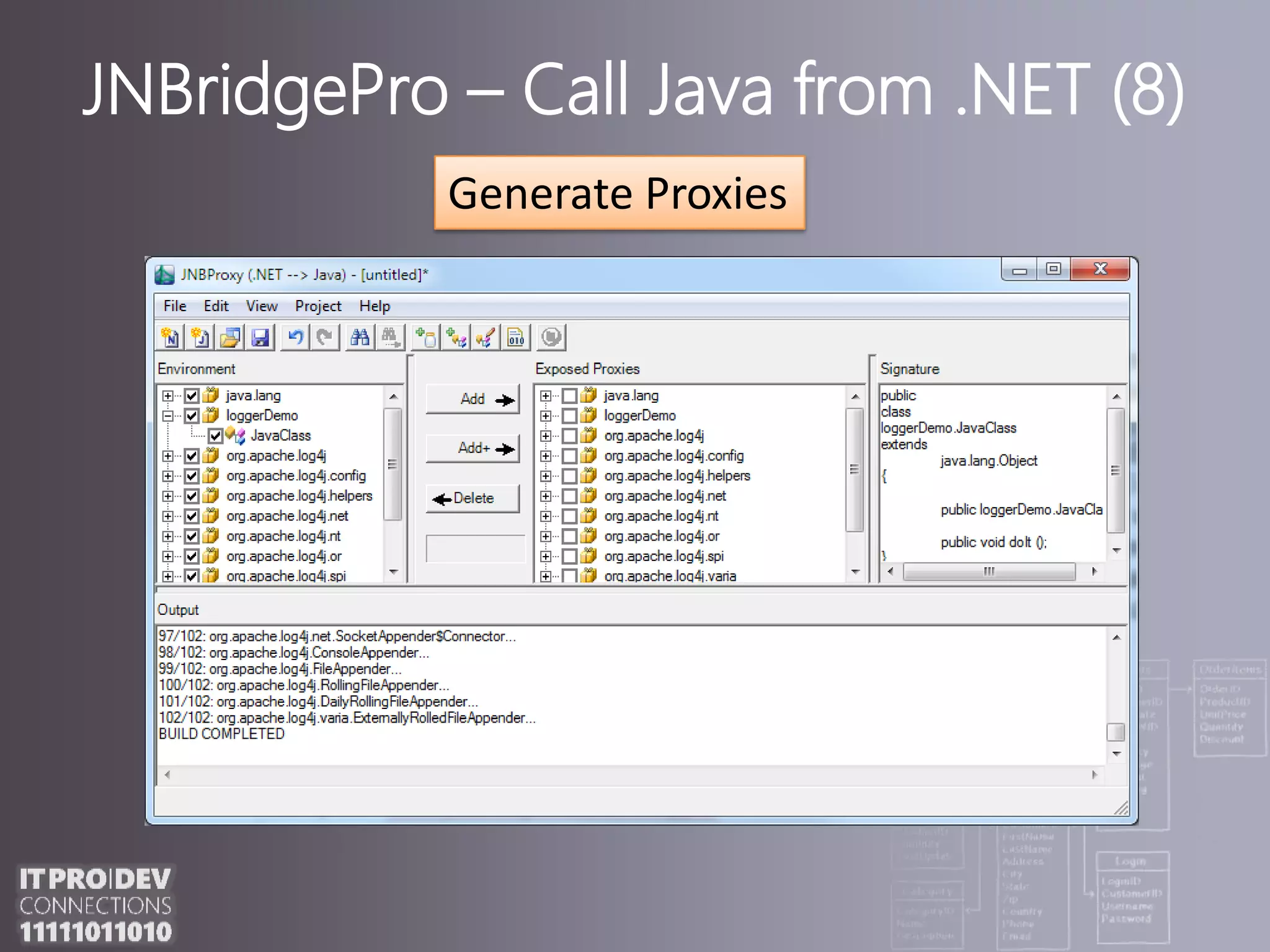Click the Find Next binoculars-arrow icon
The image size is (1270, 952).
390,337
